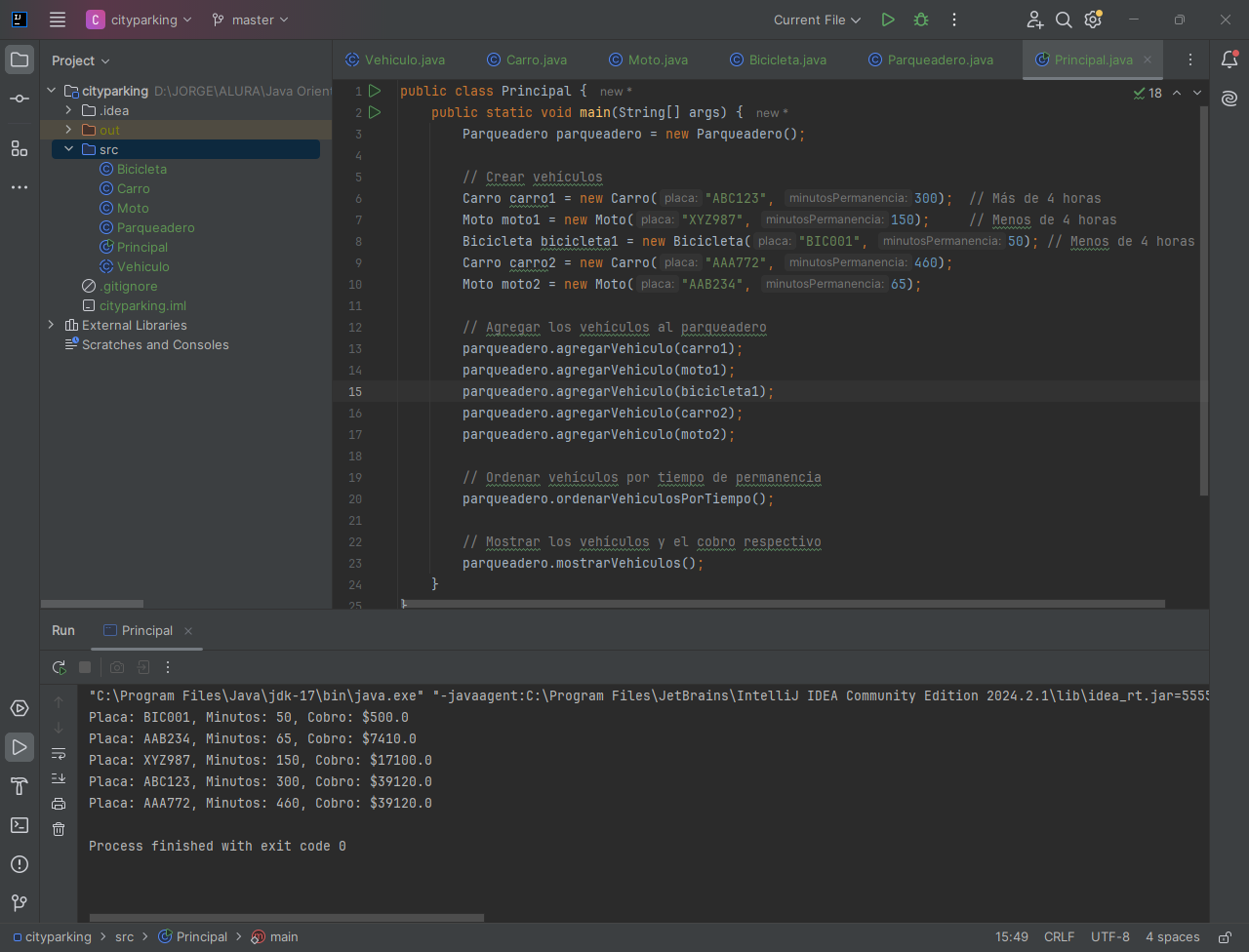
Task: Clear all console output
Action: [59, 829]
